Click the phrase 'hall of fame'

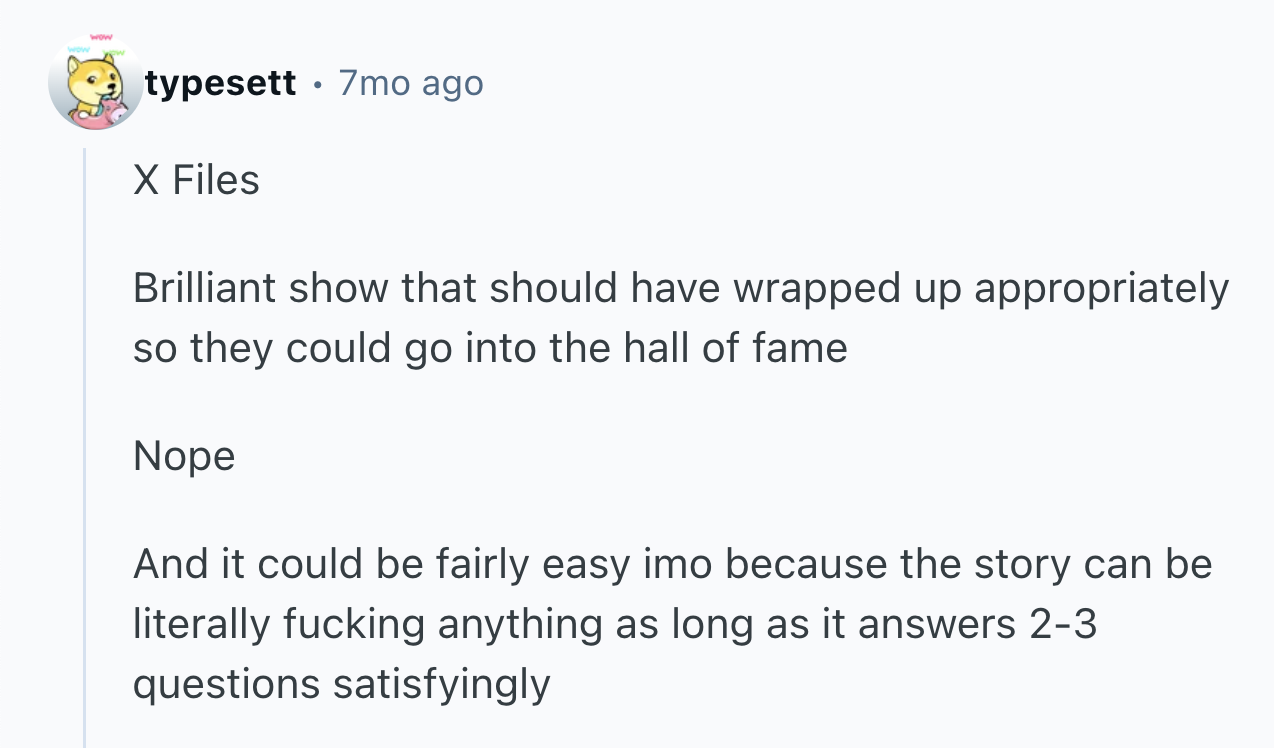pos(736,348)
